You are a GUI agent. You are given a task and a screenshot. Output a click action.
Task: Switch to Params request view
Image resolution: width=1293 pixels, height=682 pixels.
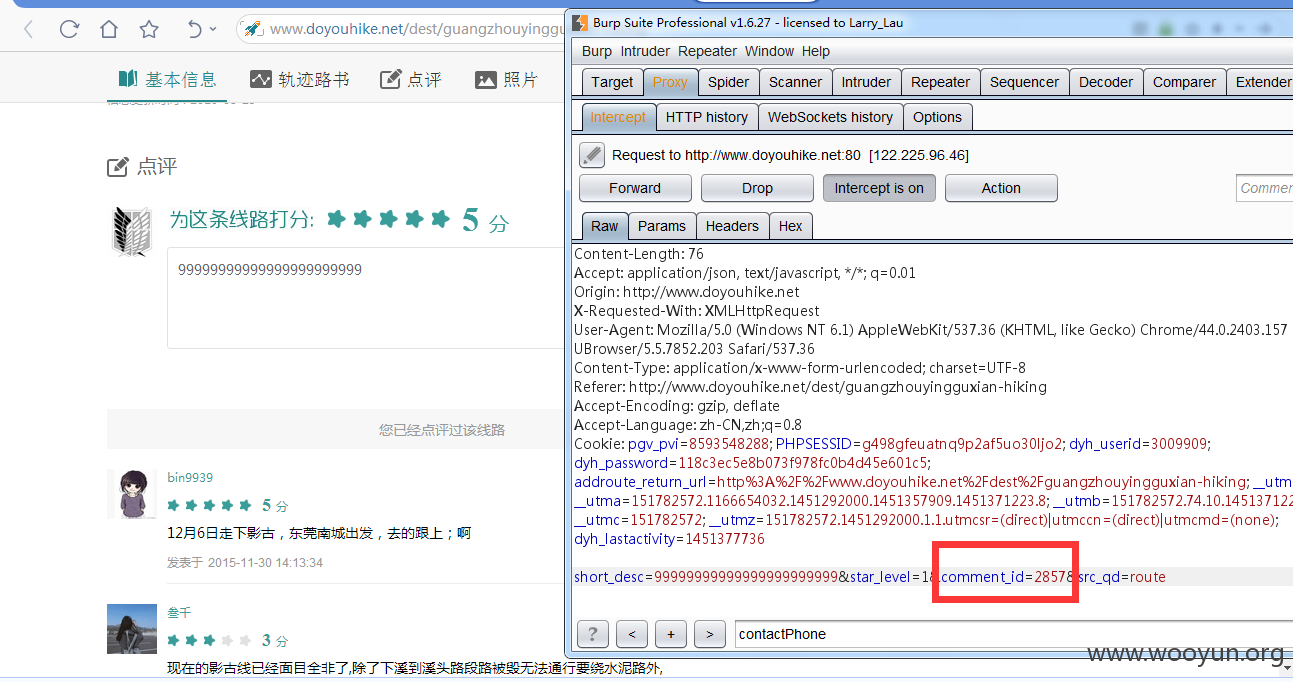point(662,226)
